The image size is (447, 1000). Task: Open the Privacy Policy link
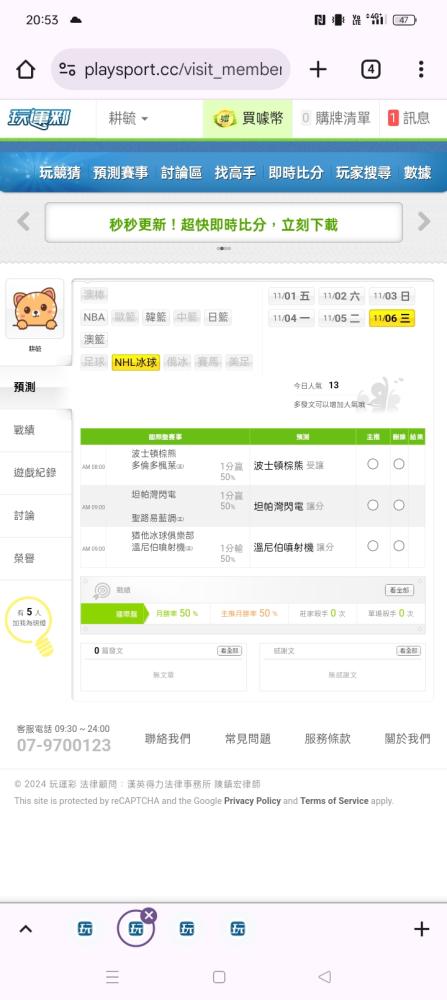coord(253,800)
